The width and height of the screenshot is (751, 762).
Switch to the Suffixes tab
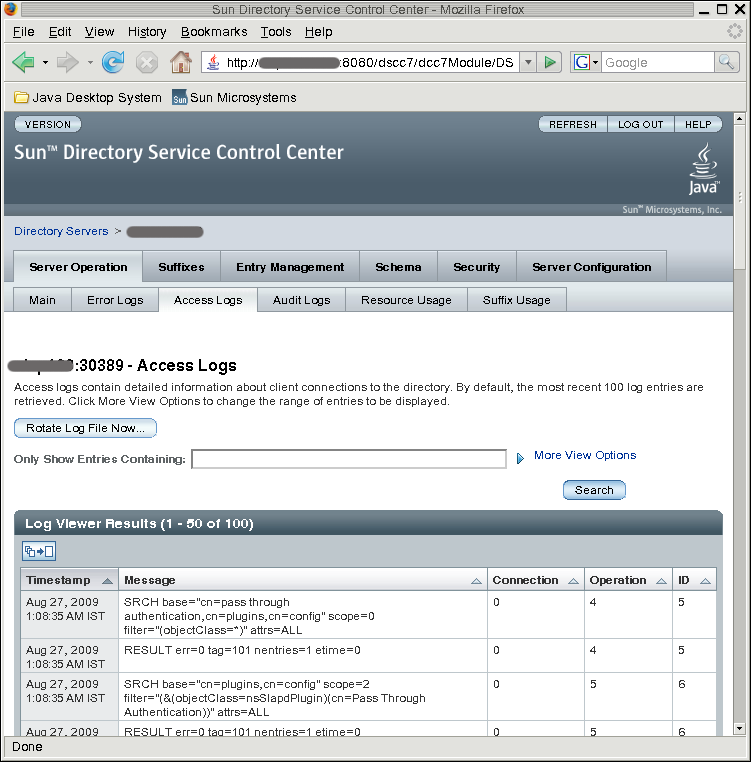click(x=181, y=267)
